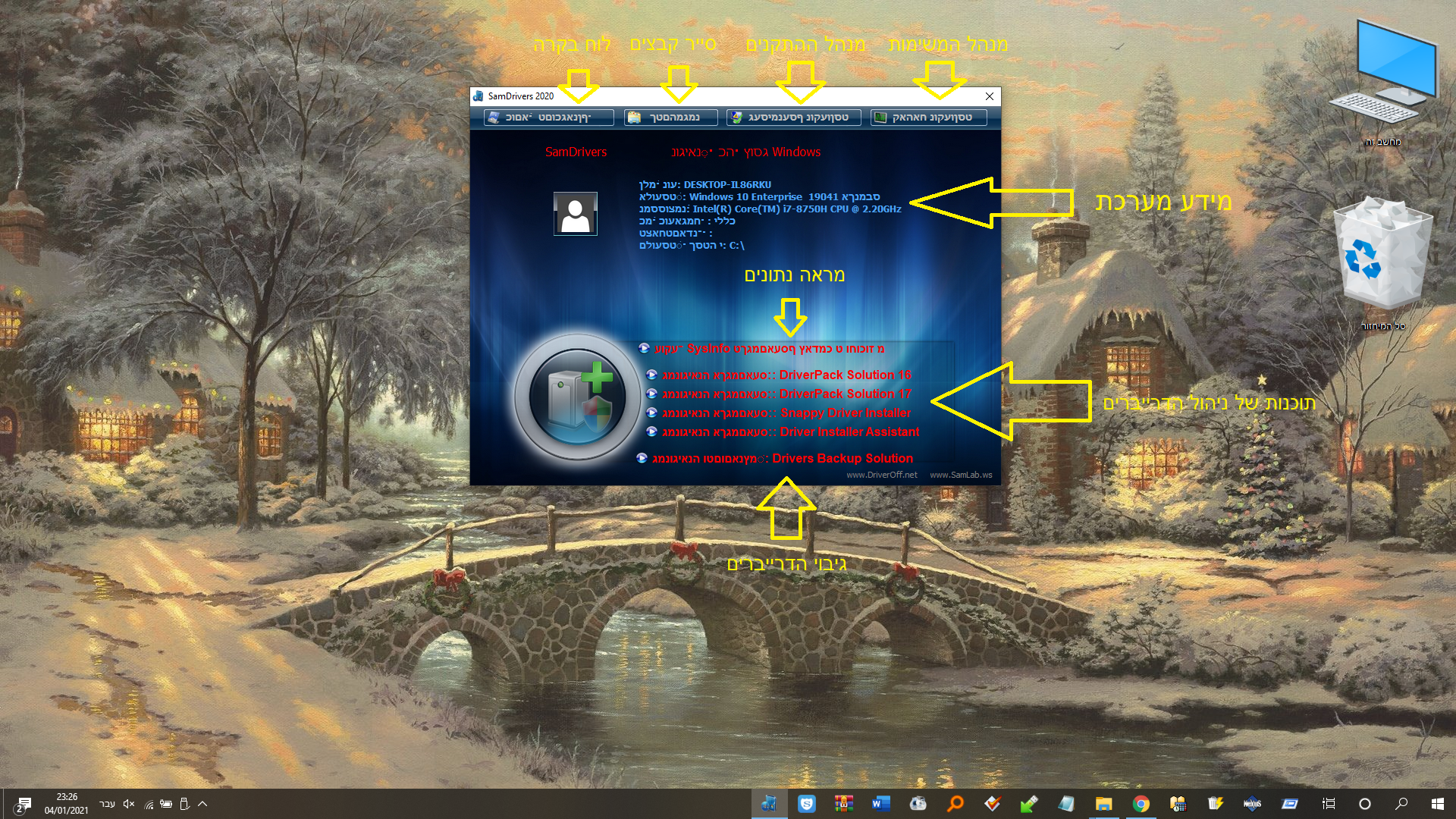The height and width of the screenshot is (819, 1456).
Task: Click the bullet icon beside Snappy Driver Installer
Action: [651, 413]
